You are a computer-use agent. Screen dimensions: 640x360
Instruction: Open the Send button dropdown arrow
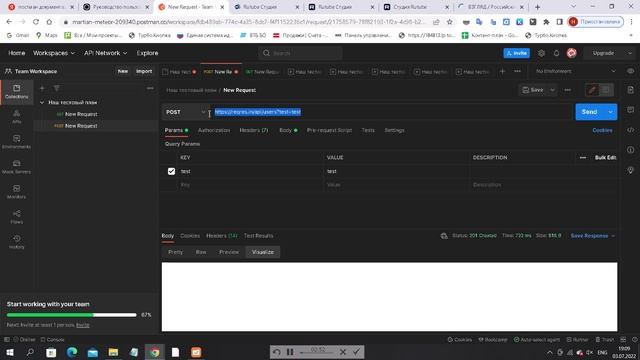611,112
